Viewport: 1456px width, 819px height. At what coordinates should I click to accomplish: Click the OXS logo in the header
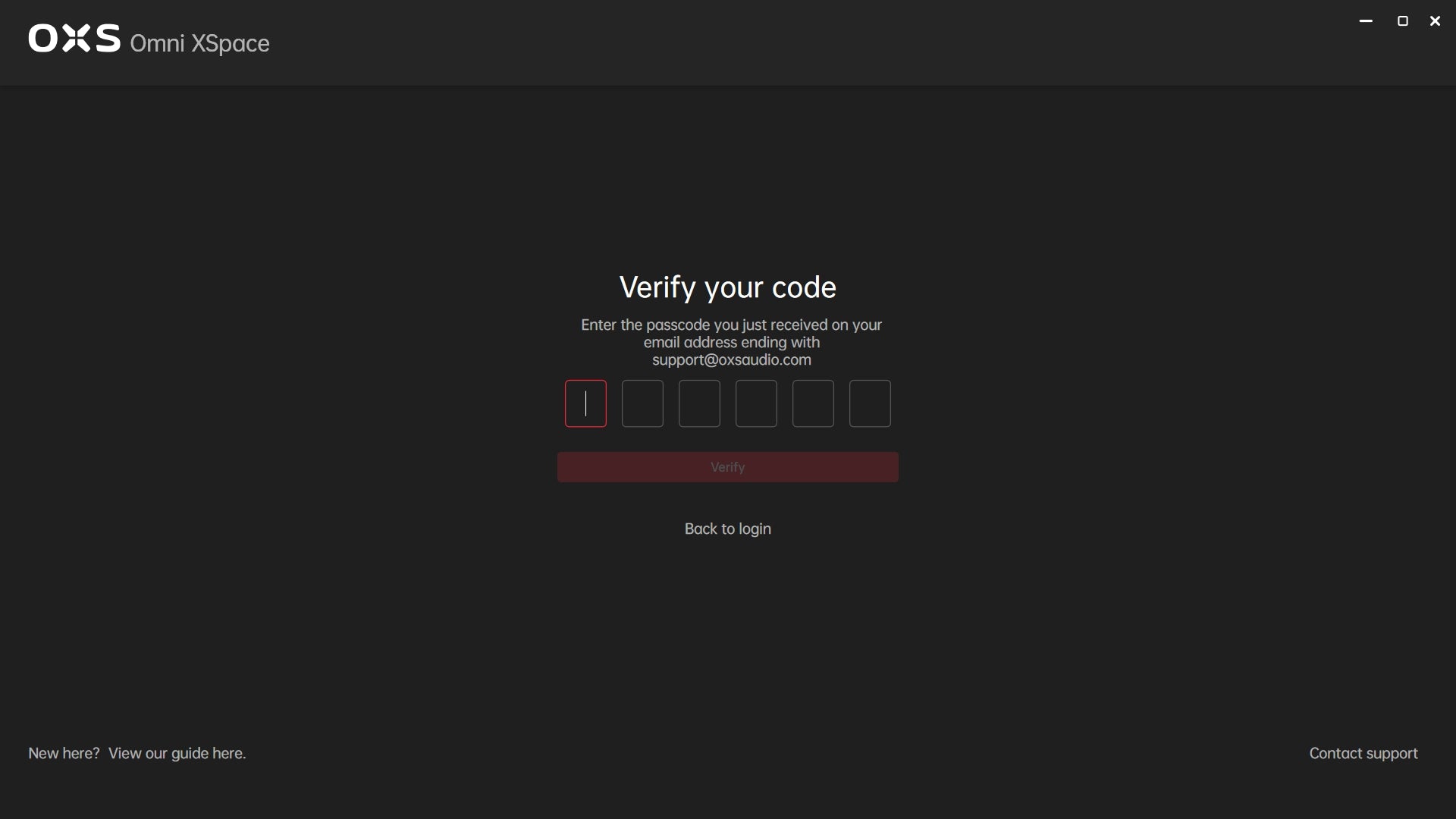74,38
